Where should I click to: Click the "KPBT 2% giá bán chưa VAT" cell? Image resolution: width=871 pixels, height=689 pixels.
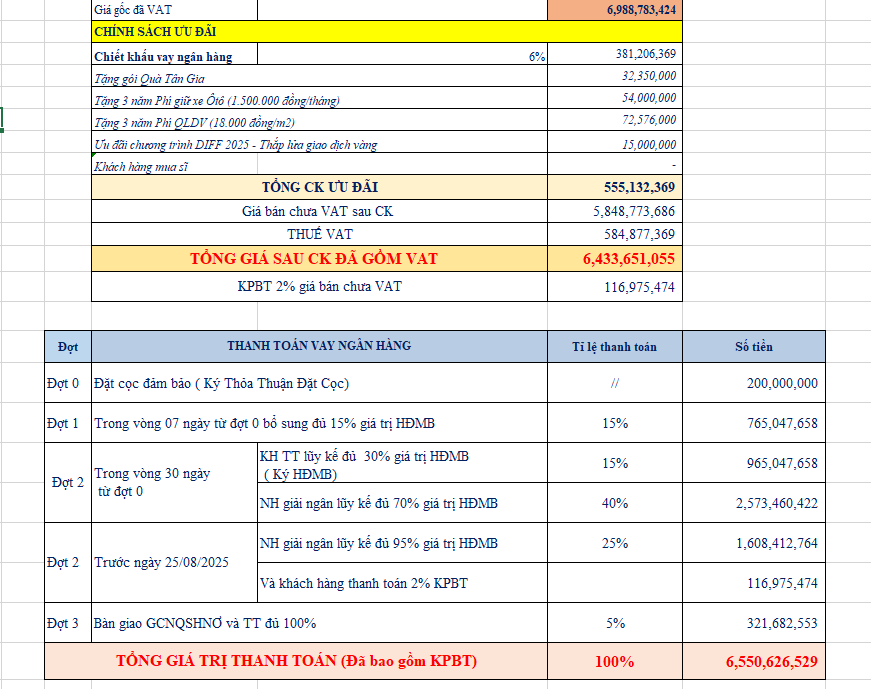319,287
